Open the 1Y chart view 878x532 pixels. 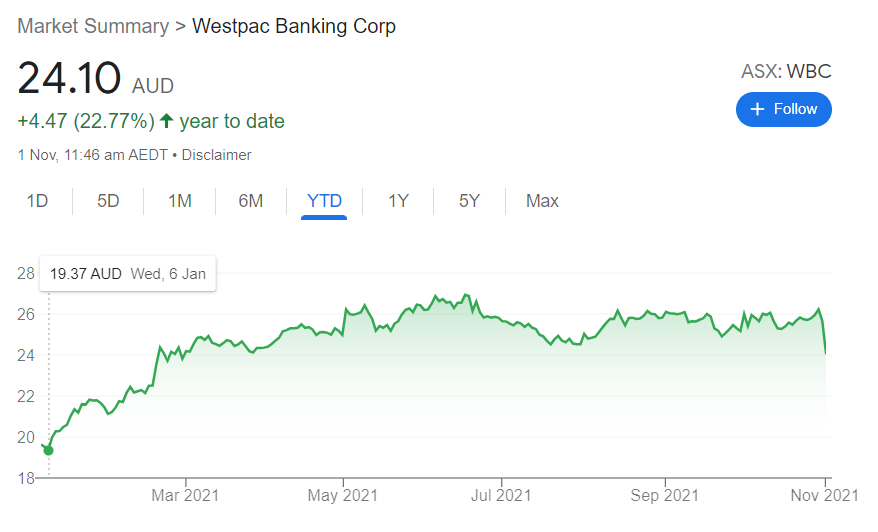pyautogui.click(x=398, y=201)
